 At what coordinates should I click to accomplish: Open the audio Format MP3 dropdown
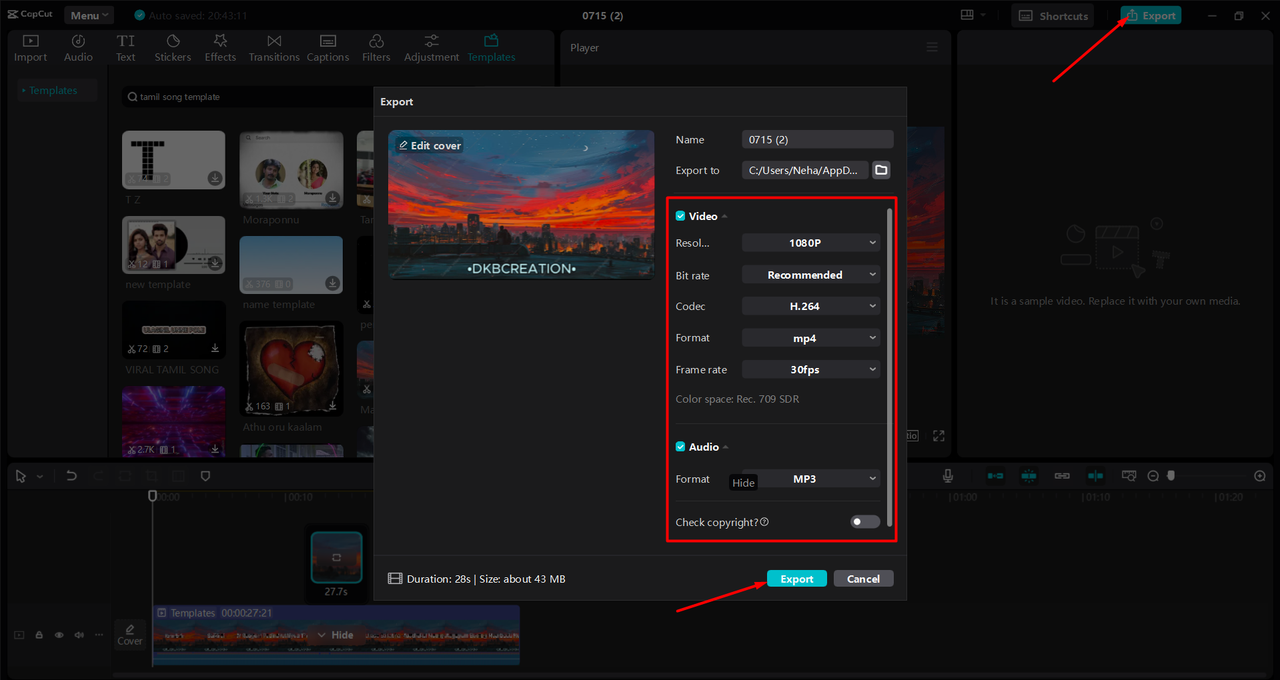[x=811, y=479]
